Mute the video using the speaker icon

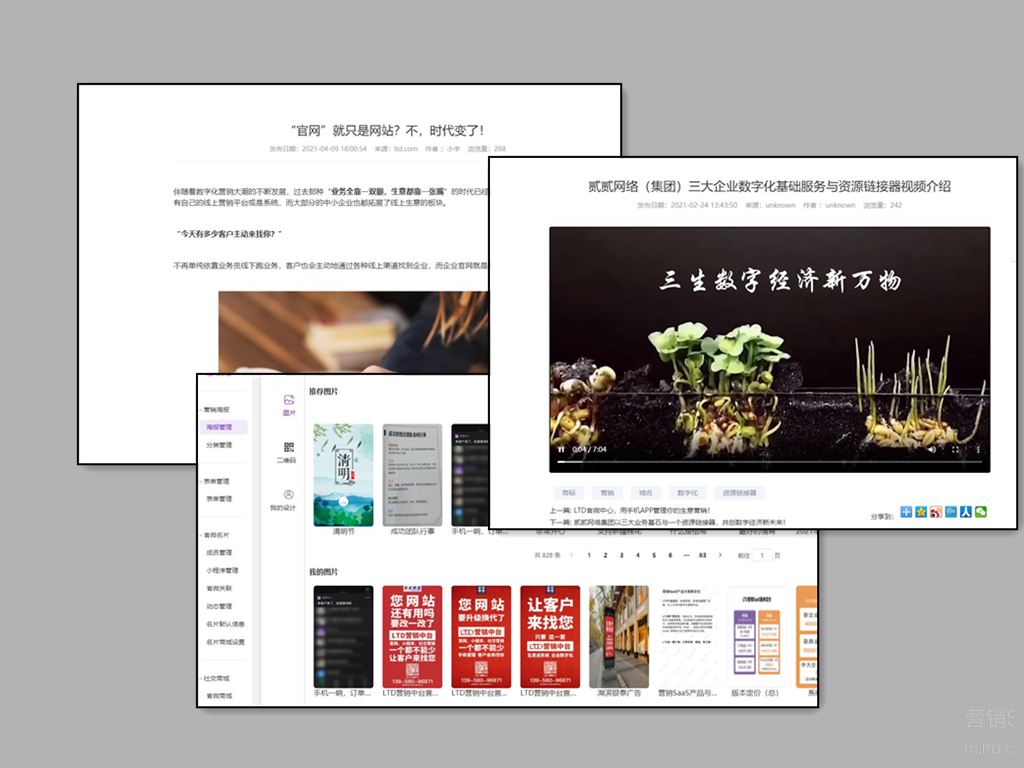[x=932, y=450]
